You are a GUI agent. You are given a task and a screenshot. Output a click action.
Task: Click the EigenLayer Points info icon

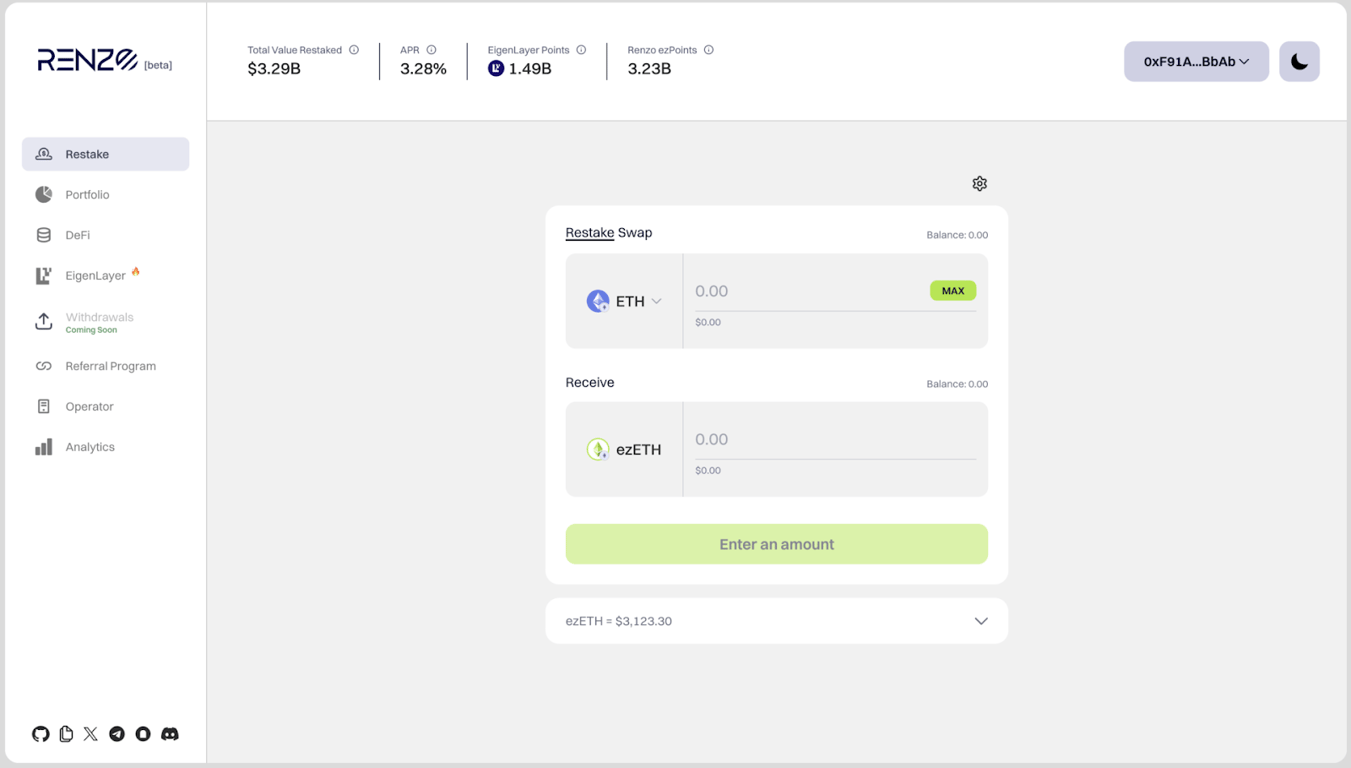point(581,50)
